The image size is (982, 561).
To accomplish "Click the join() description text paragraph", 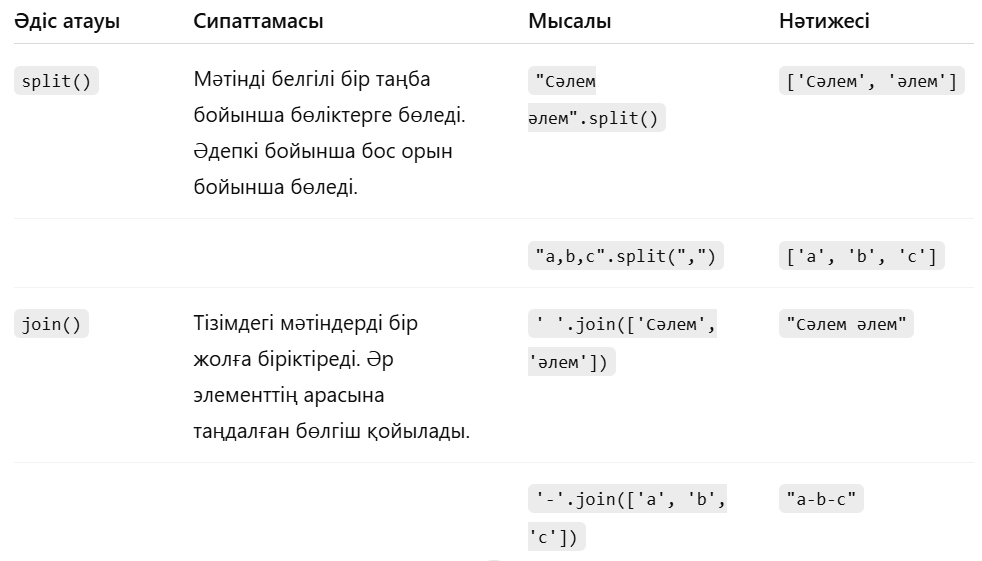I will [331, 377].
